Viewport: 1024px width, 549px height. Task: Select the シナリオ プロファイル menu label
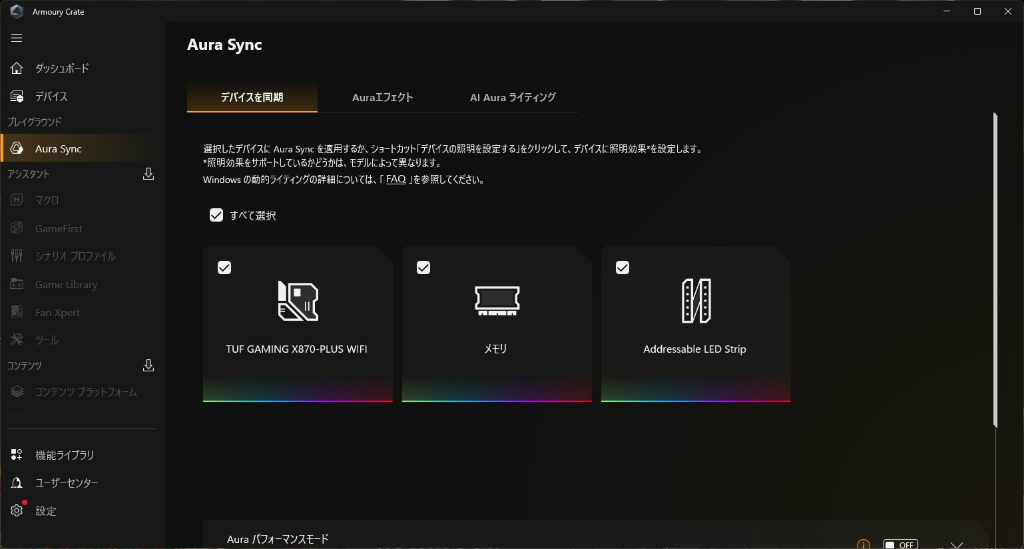pyautogui.click(x=75, y=256)
